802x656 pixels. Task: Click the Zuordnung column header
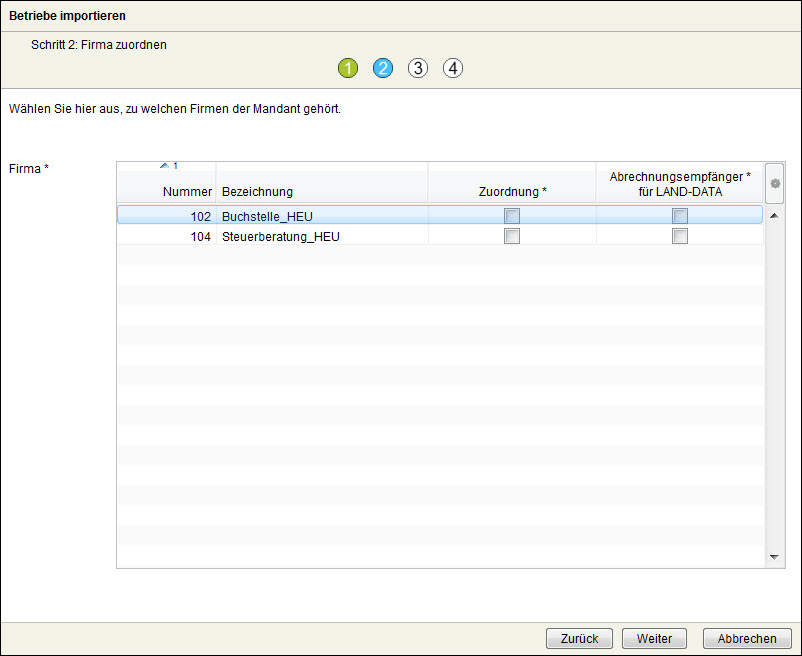513,191
